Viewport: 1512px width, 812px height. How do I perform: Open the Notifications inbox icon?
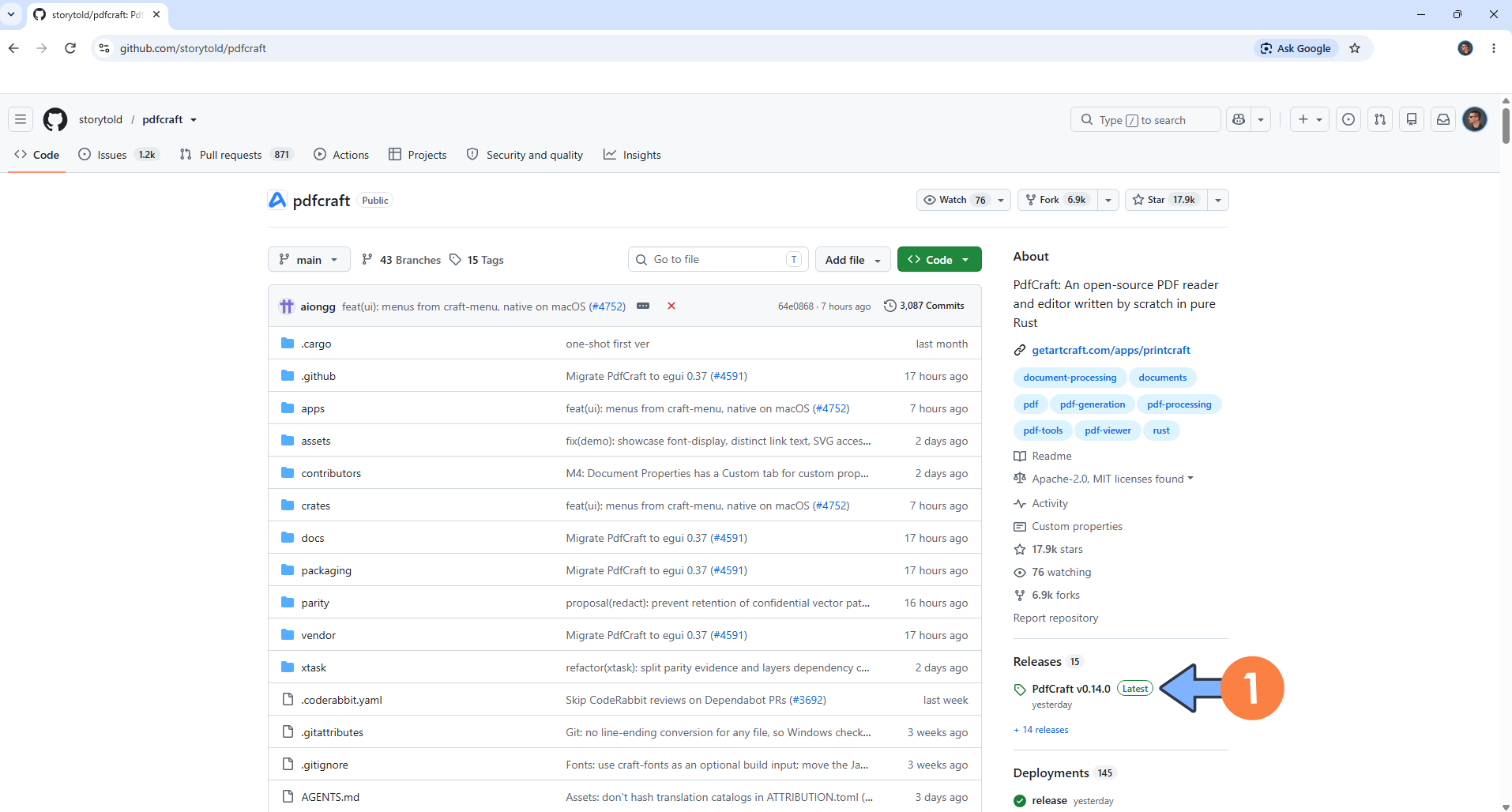click(x=1443, y=119)
